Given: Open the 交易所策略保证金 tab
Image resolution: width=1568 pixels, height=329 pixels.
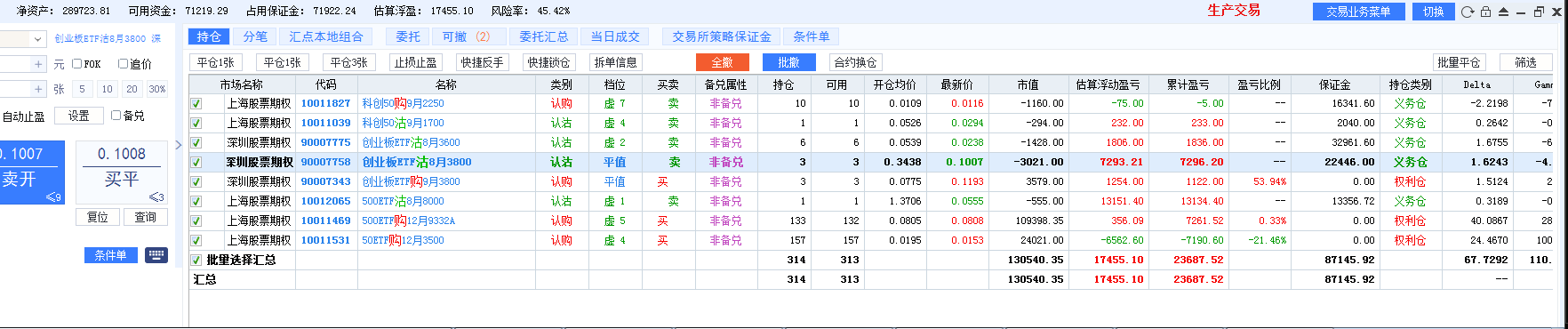Looking at the screenshot, I should [x=722, y=36].
